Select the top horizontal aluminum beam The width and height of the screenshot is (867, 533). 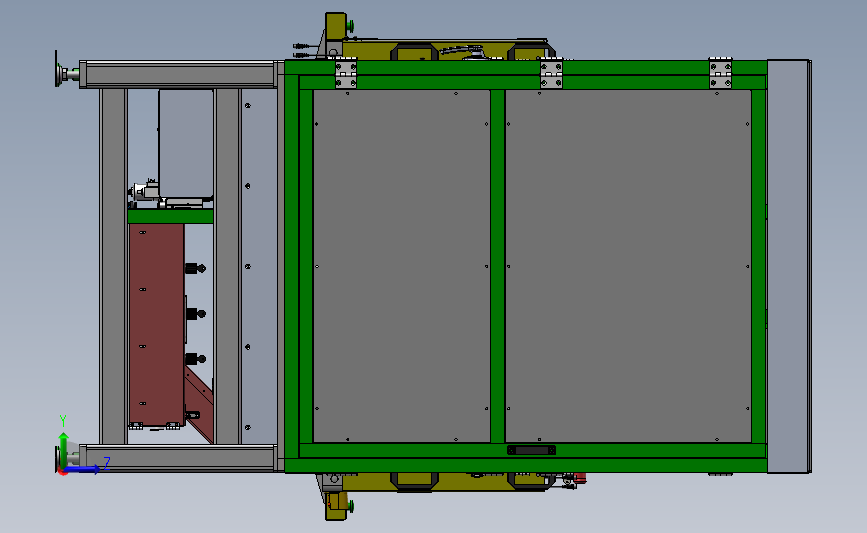[180, 74]
